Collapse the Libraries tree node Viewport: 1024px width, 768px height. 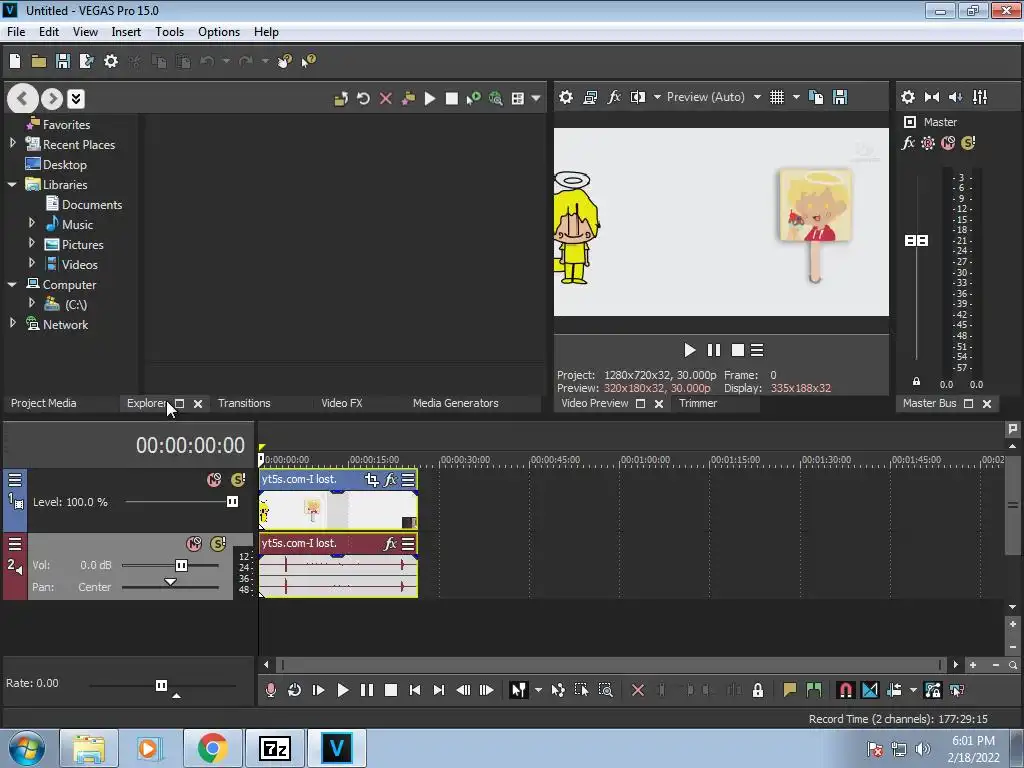coord(12,185)
